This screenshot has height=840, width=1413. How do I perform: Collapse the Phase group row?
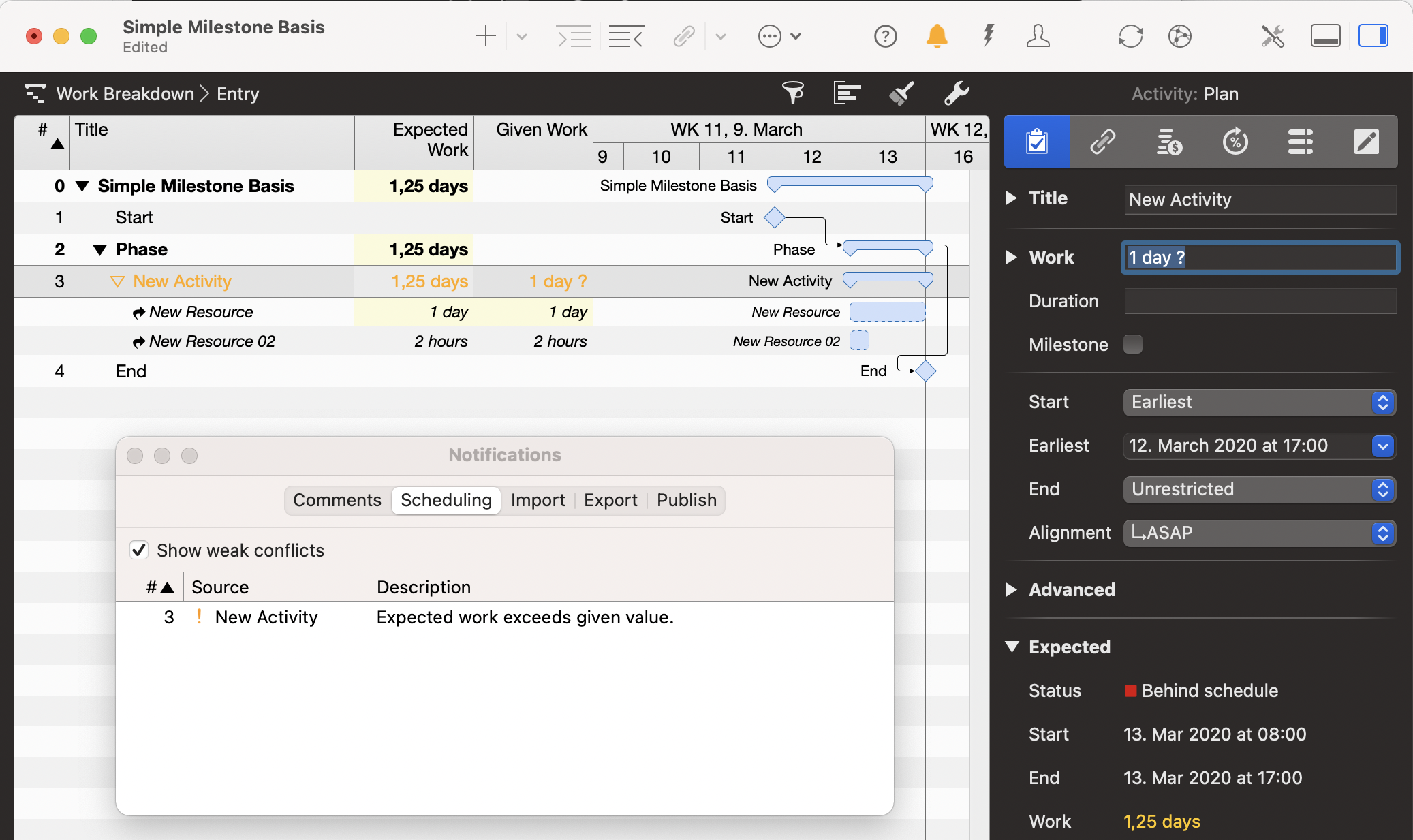click(x=99, y=249)
